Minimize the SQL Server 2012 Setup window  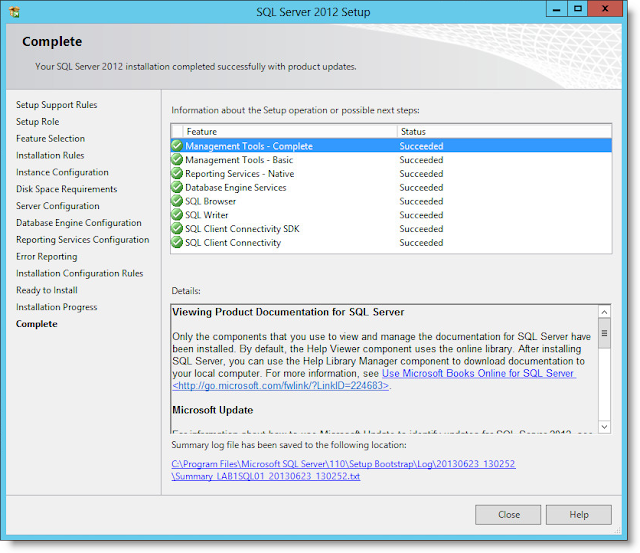(556, 9)
